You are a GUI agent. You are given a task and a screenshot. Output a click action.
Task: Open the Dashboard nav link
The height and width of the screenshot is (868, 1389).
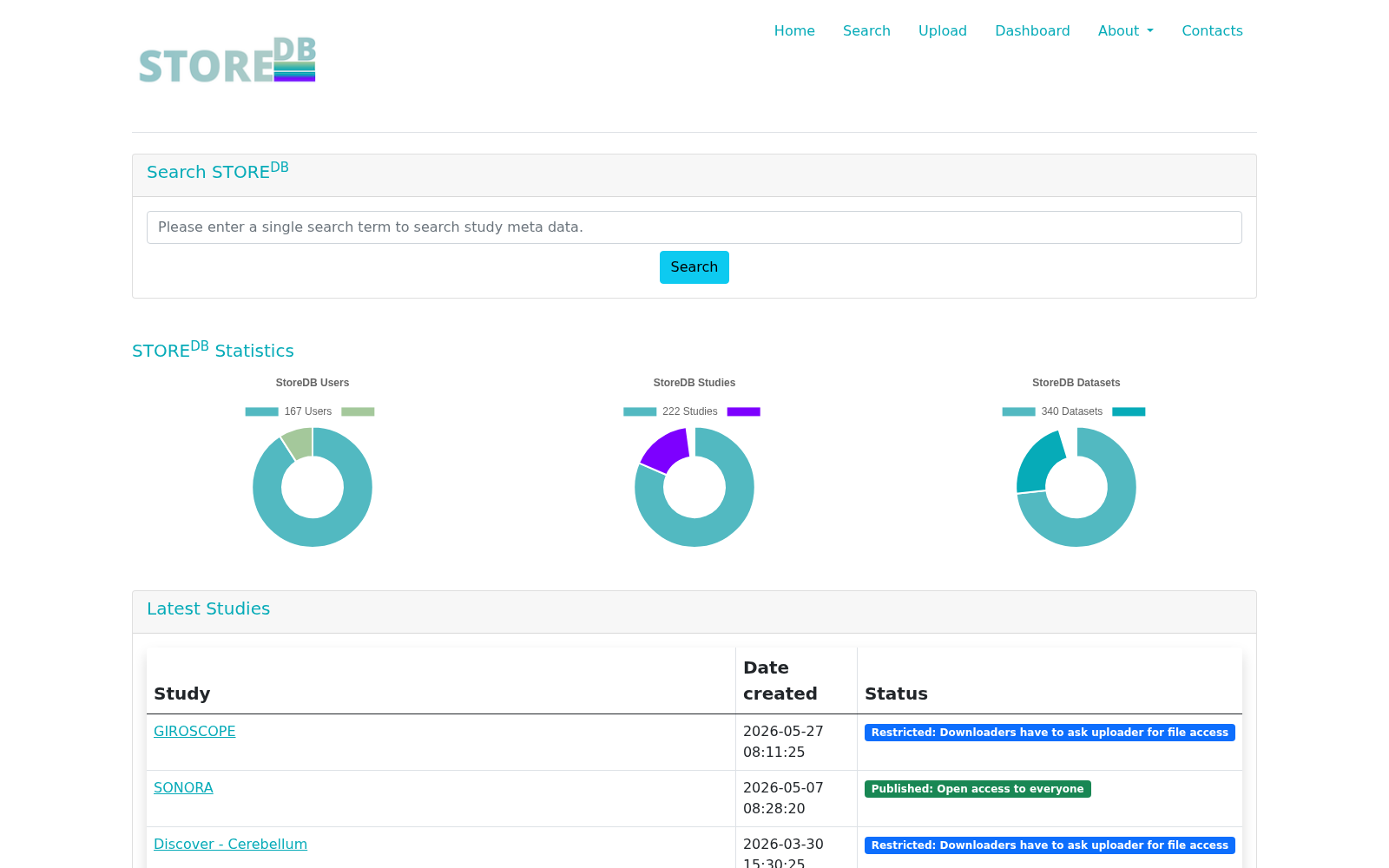tap(1032, 30)
